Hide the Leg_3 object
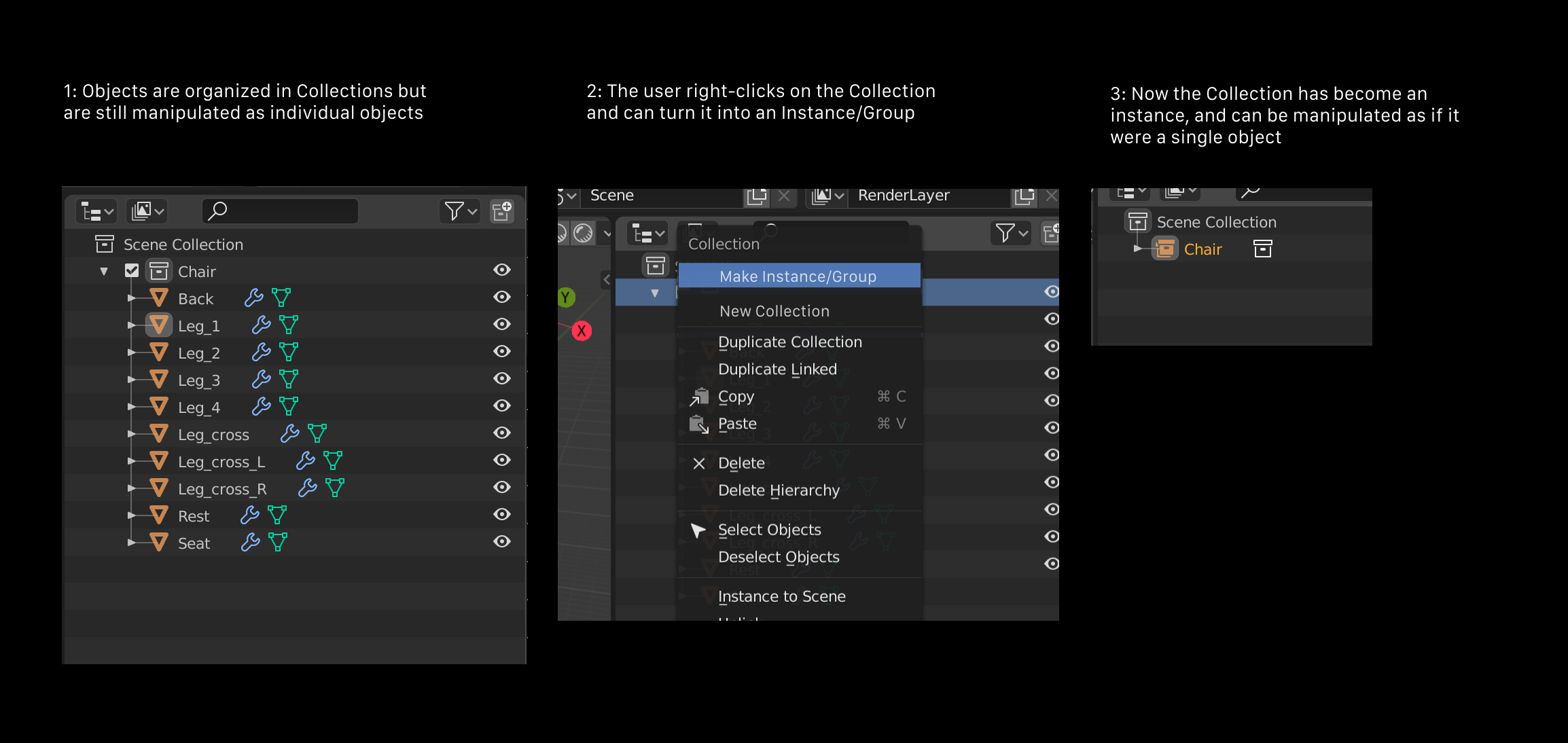 pos(502,378)
